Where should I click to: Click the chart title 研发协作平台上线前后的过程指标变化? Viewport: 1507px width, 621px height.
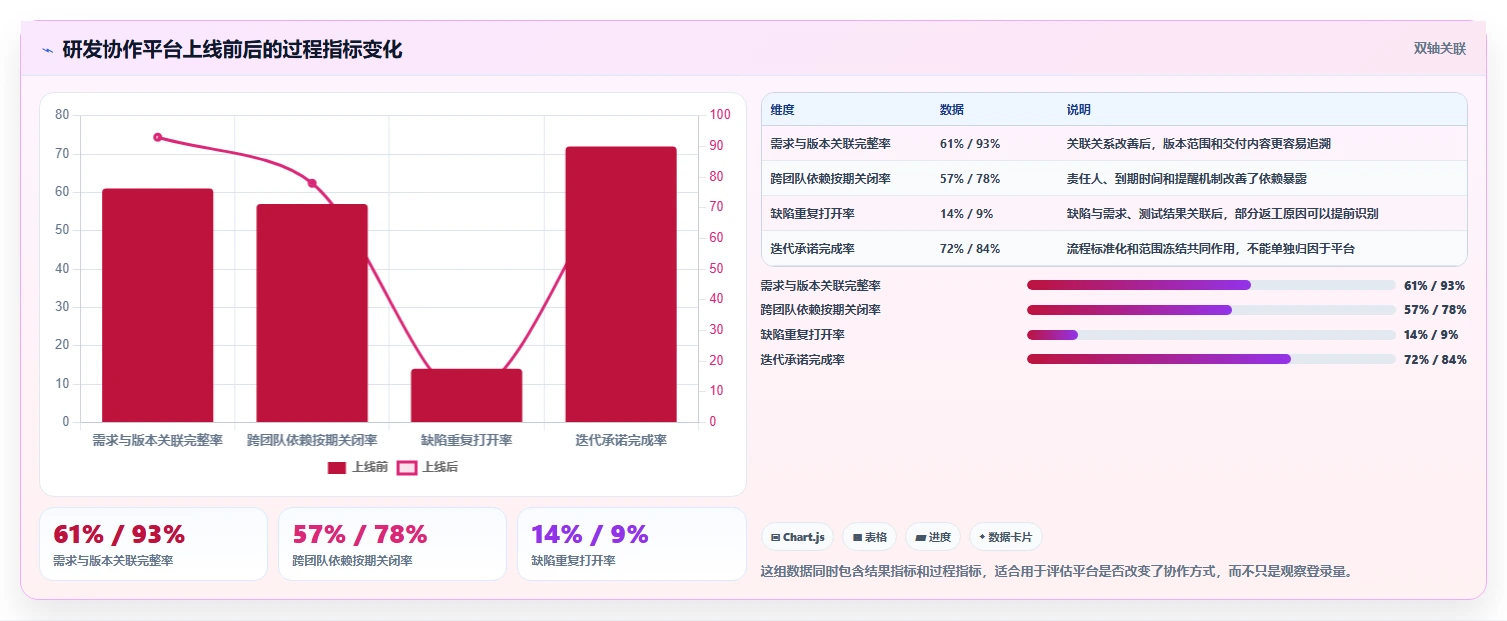click(x=232, y=50)
